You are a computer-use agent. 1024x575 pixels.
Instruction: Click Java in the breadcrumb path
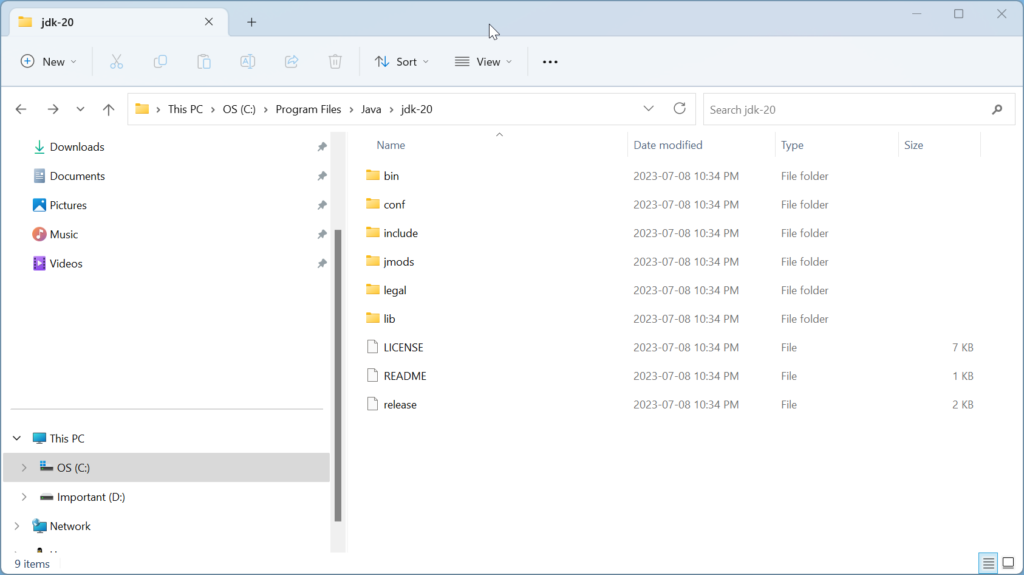371,109
